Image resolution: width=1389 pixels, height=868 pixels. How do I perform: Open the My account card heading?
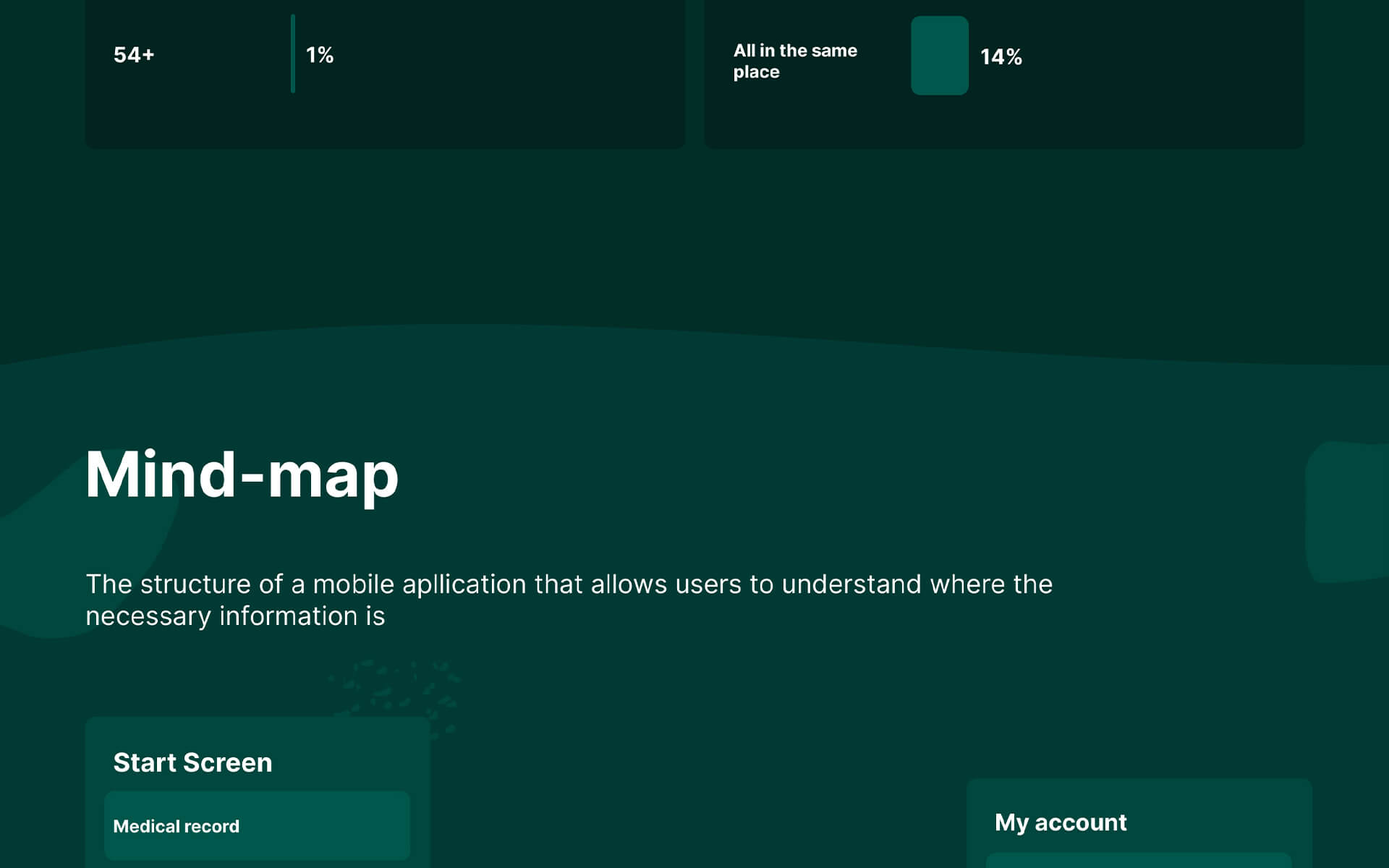[x=1060, y=822]
